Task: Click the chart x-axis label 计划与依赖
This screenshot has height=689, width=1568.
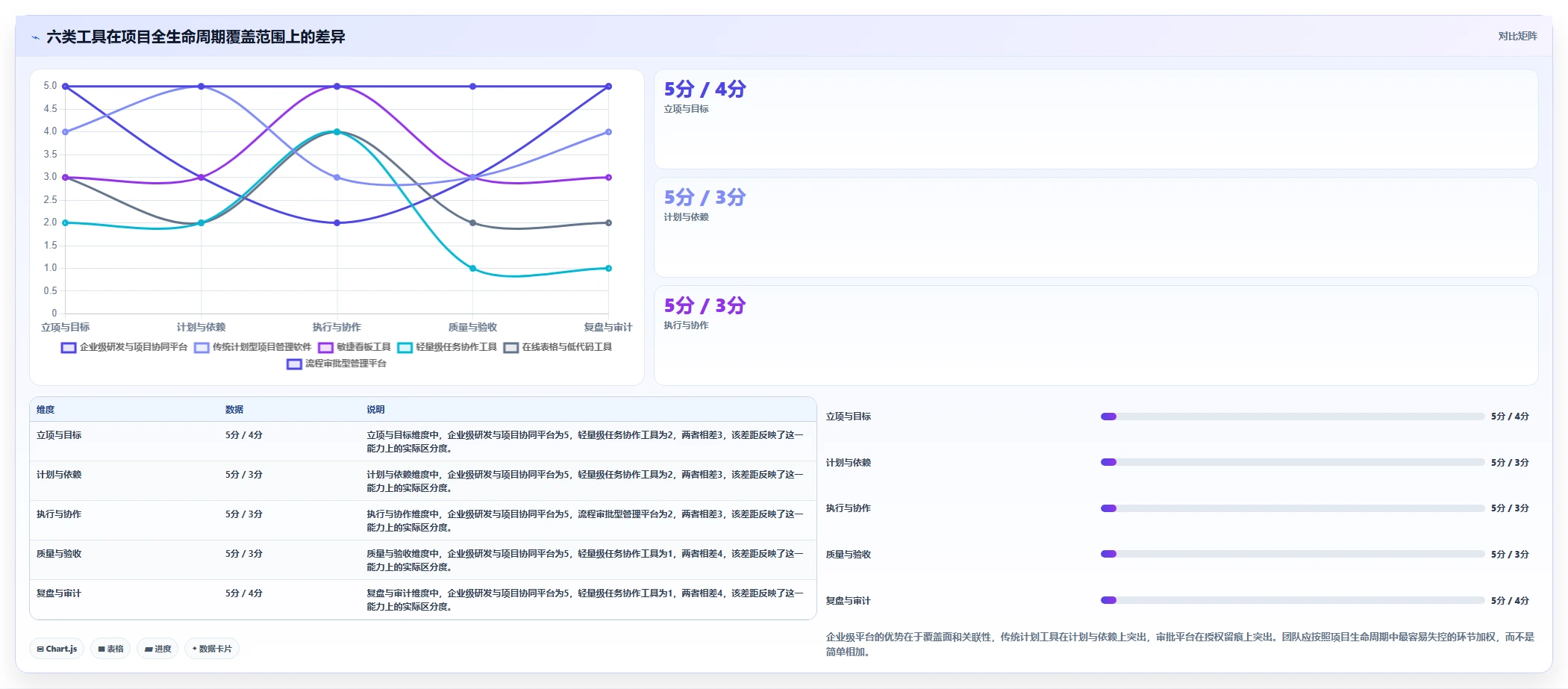Action: (x=201, y=327)
